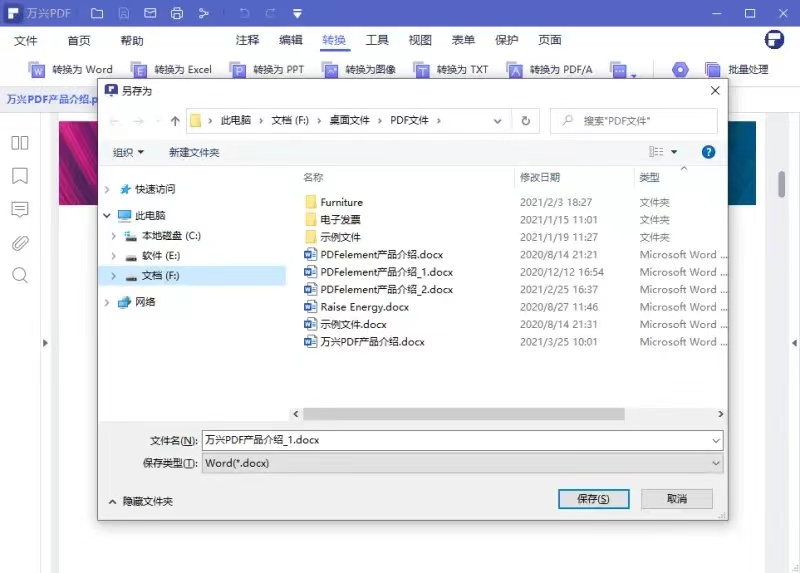The image size is (800, 573).
Task: Select 转换为 TXT conversion
Action: tap(451, 69)
